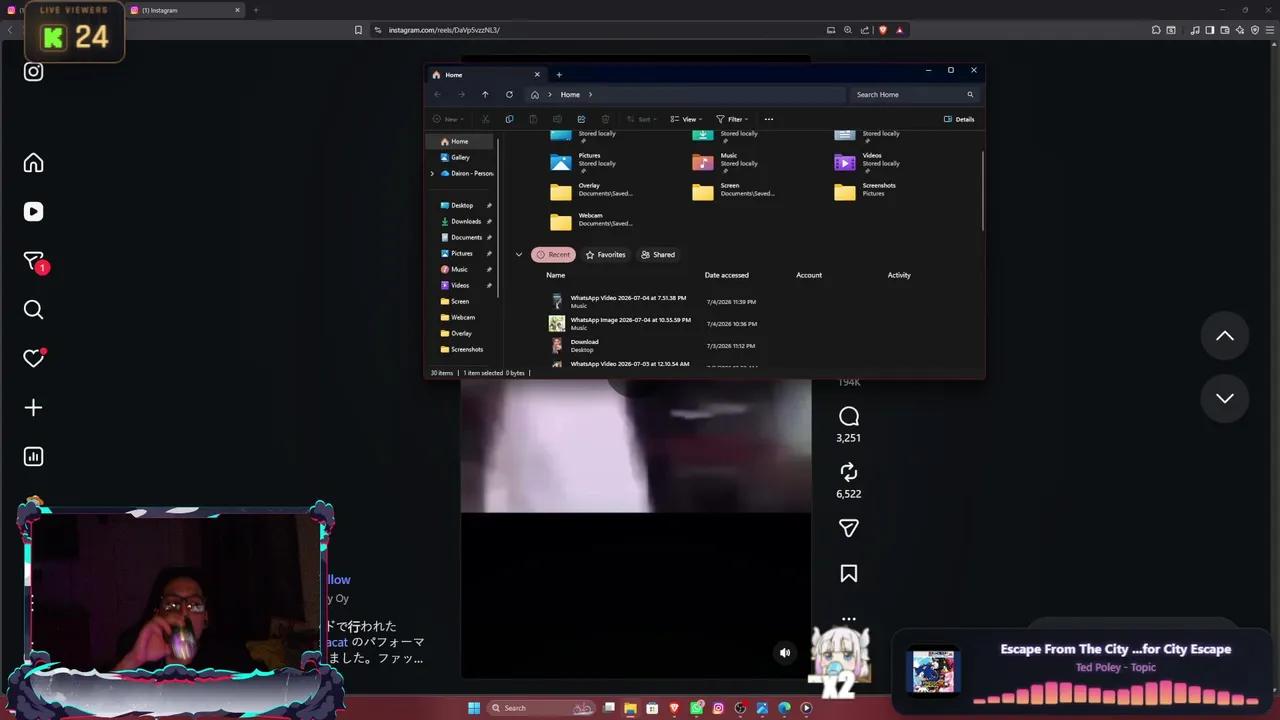The height and width of the screenshot is (720, 1280).
Task: Switch to the Instagram browser tab
Action: pyautogui.click(x=186, y=10)
